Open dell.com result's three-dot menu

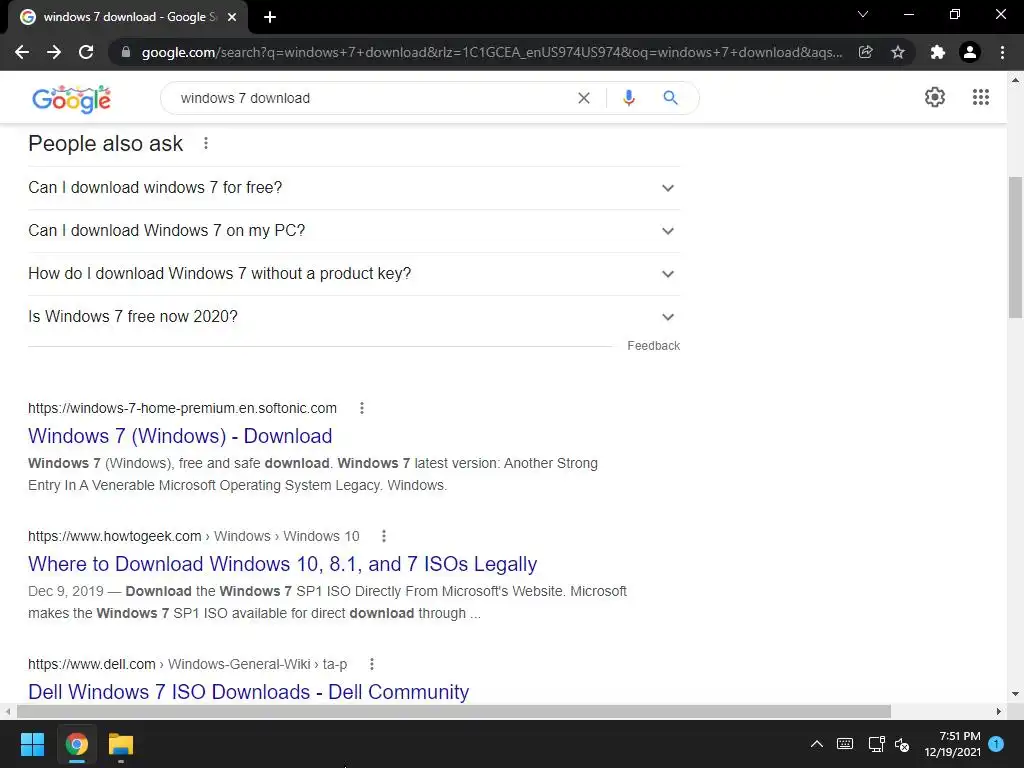[x=372, y=664]
